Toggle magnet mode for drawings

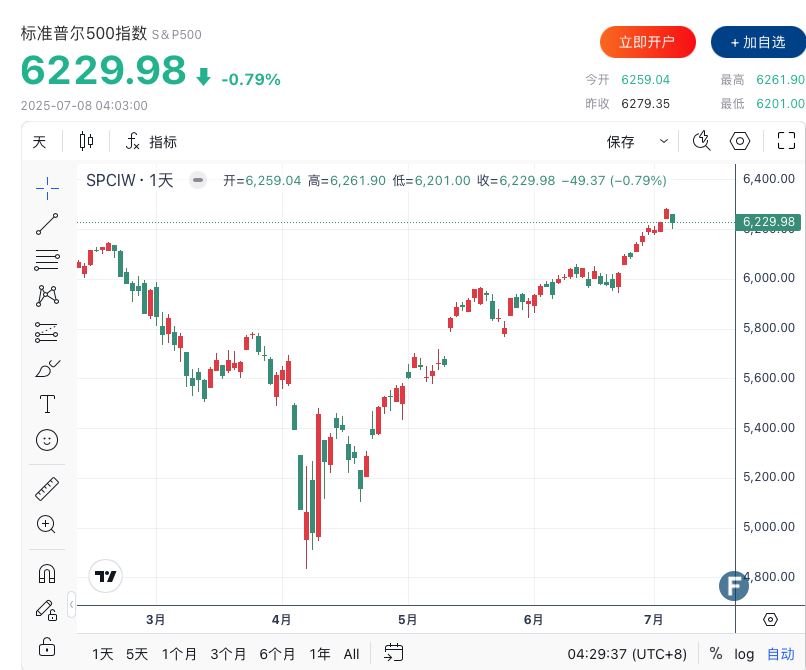point(47,573)
